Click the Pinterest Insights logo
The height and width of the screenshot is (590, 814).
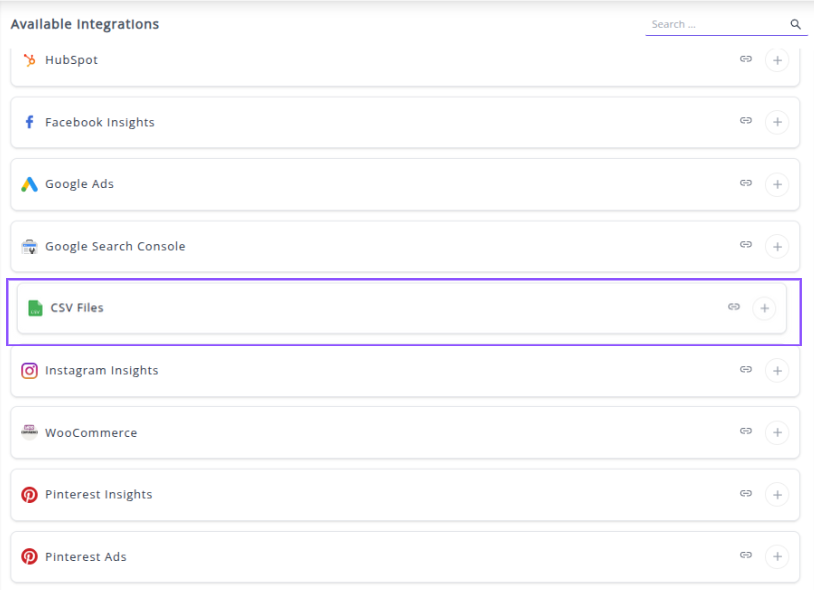coord(30,495)
